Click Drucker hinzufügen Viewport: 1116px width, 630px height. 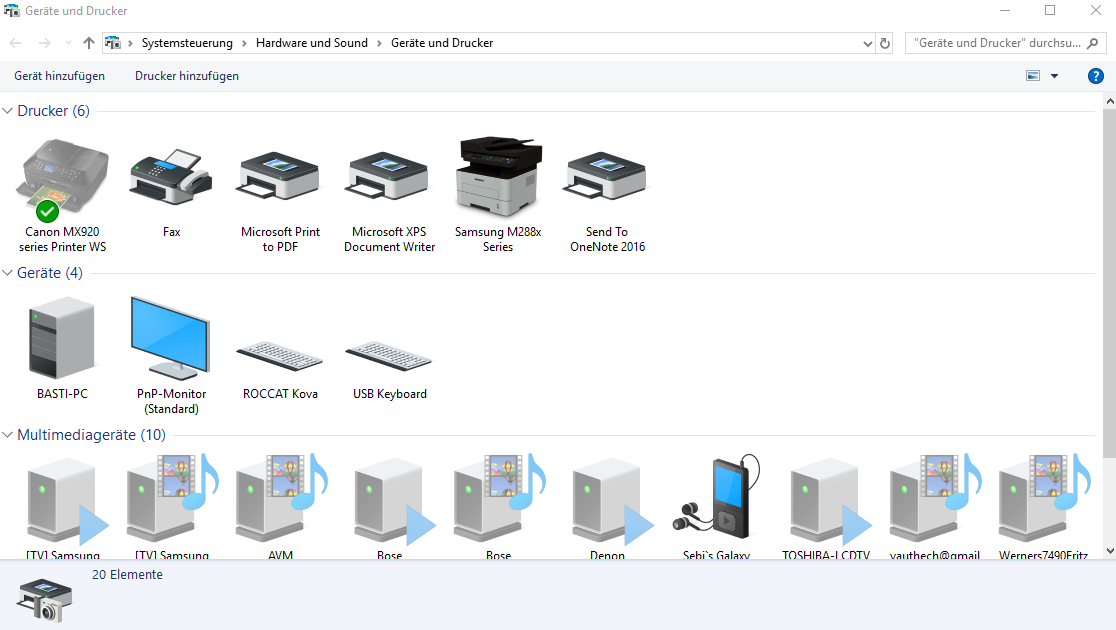point(187,76)
